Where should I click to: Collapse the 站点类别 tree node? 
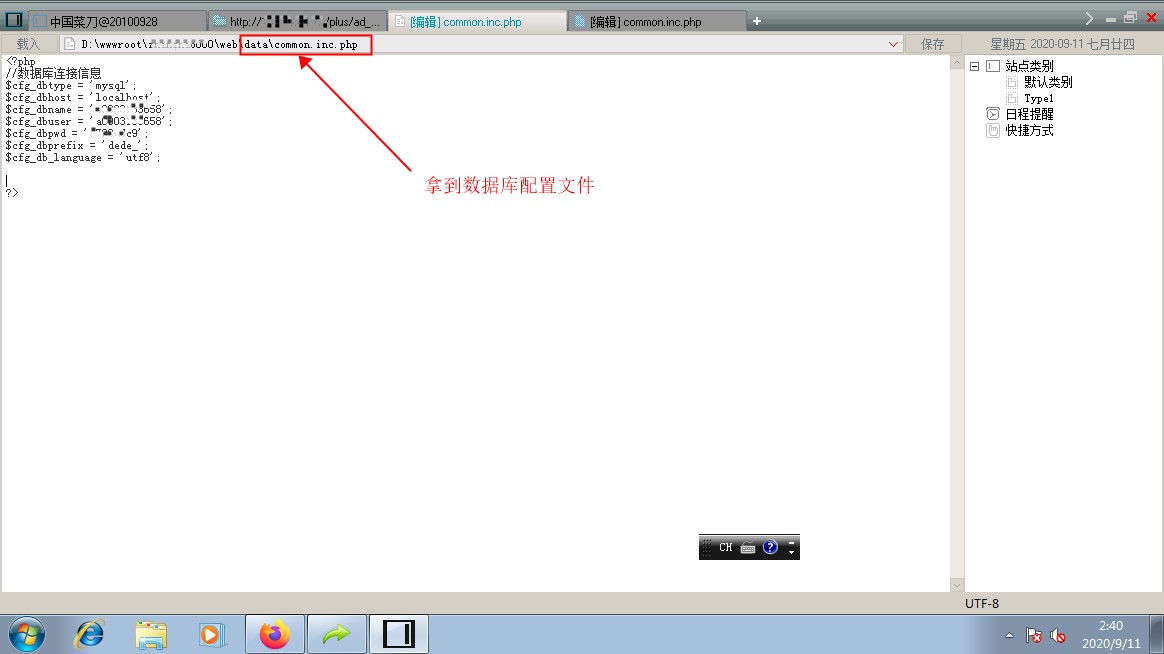975,66
